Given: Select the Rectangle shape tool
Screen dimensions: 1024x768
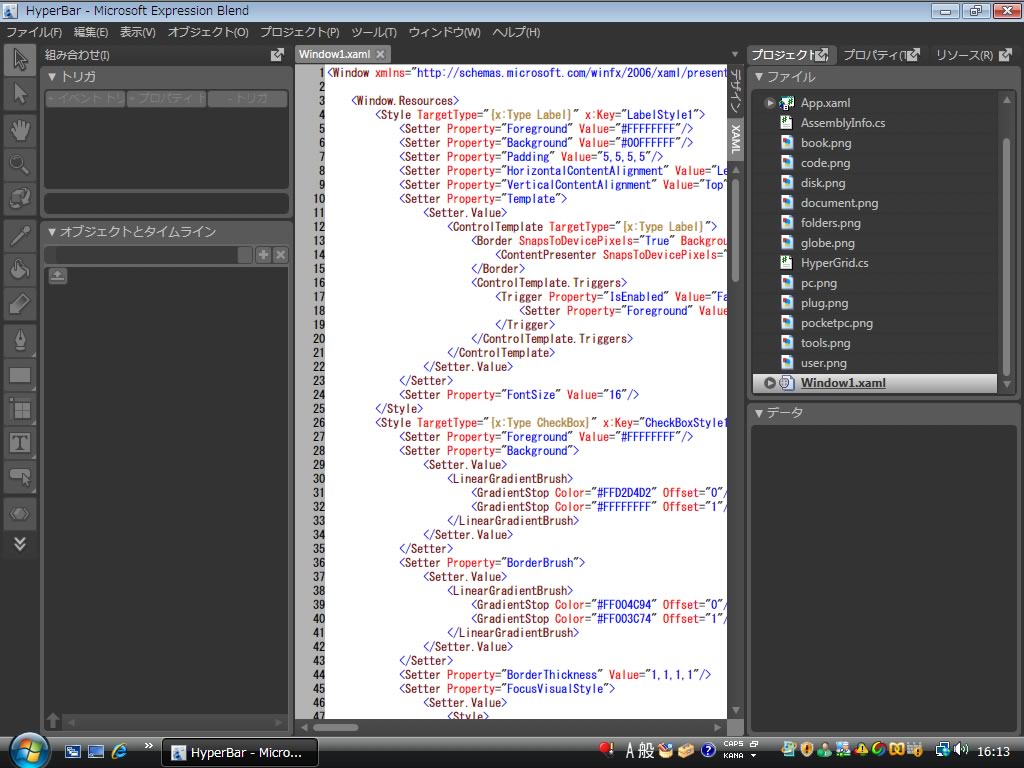Looking at the screenshot, I should (x=20, y=375).
